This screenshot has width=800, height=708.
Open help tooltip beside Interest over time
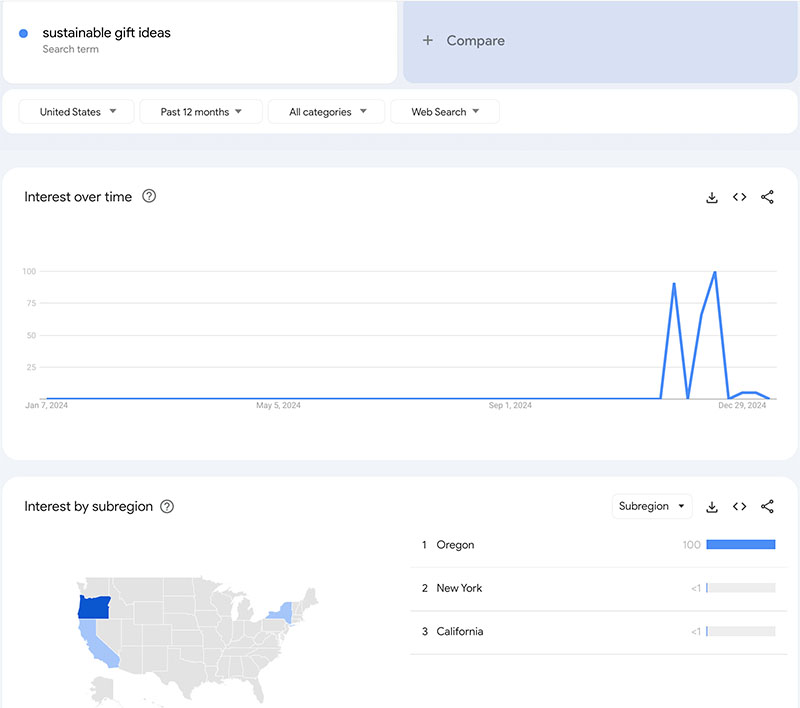pos(148,197)
